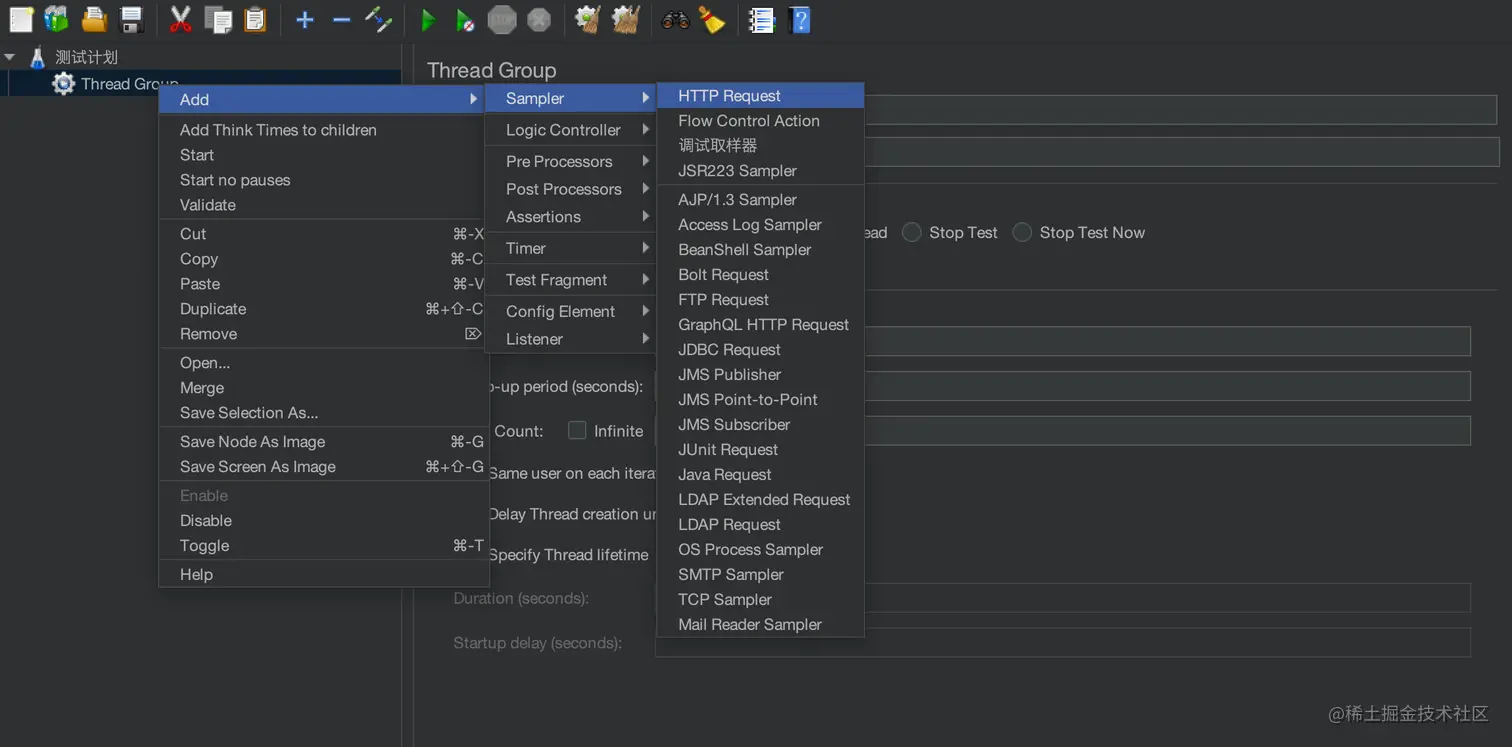This screenshot has width=1512, height=747.
Task: Click Remove in the context menu
Action: point(322,334)
